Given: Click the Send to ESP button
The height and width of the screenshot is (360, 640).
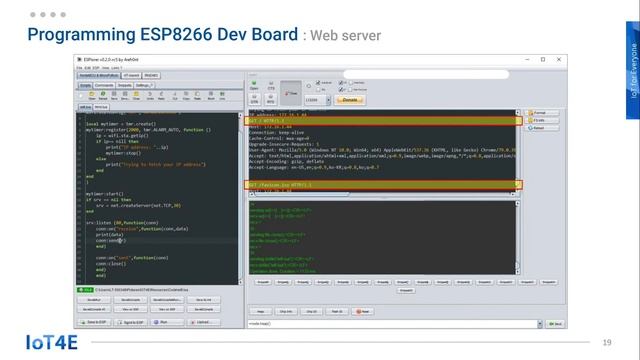Looking at the screenshot, I should click(x=131, y=322).
